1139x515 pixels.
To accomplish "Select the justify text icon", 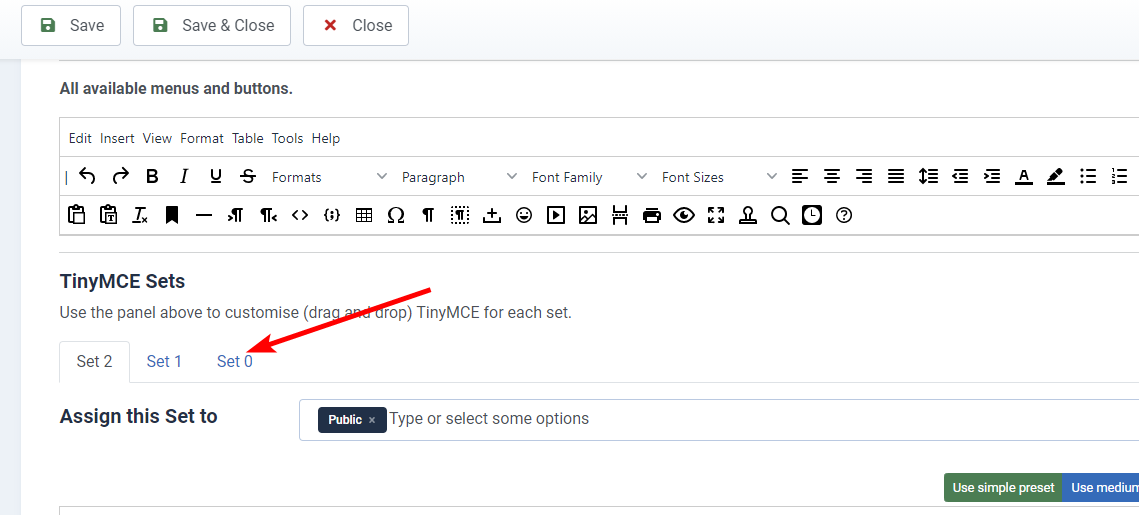I will [x=896, y=177].
